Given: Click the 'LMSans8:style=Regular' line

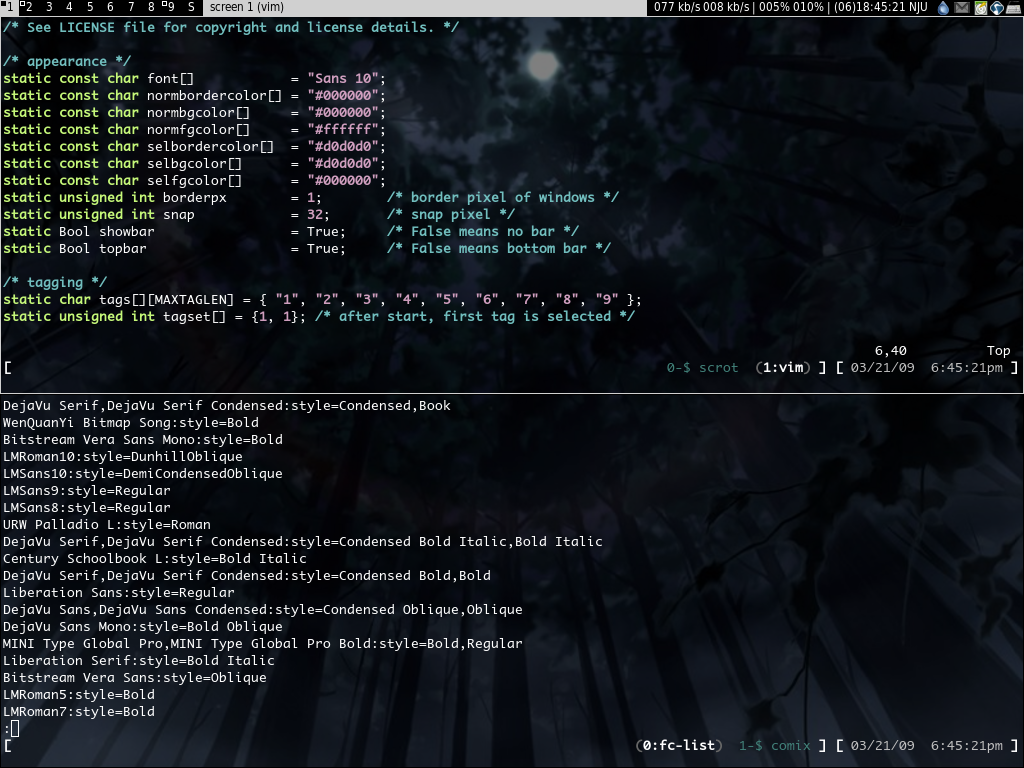Looking at the screenshot, I should [x=87, y=507].
